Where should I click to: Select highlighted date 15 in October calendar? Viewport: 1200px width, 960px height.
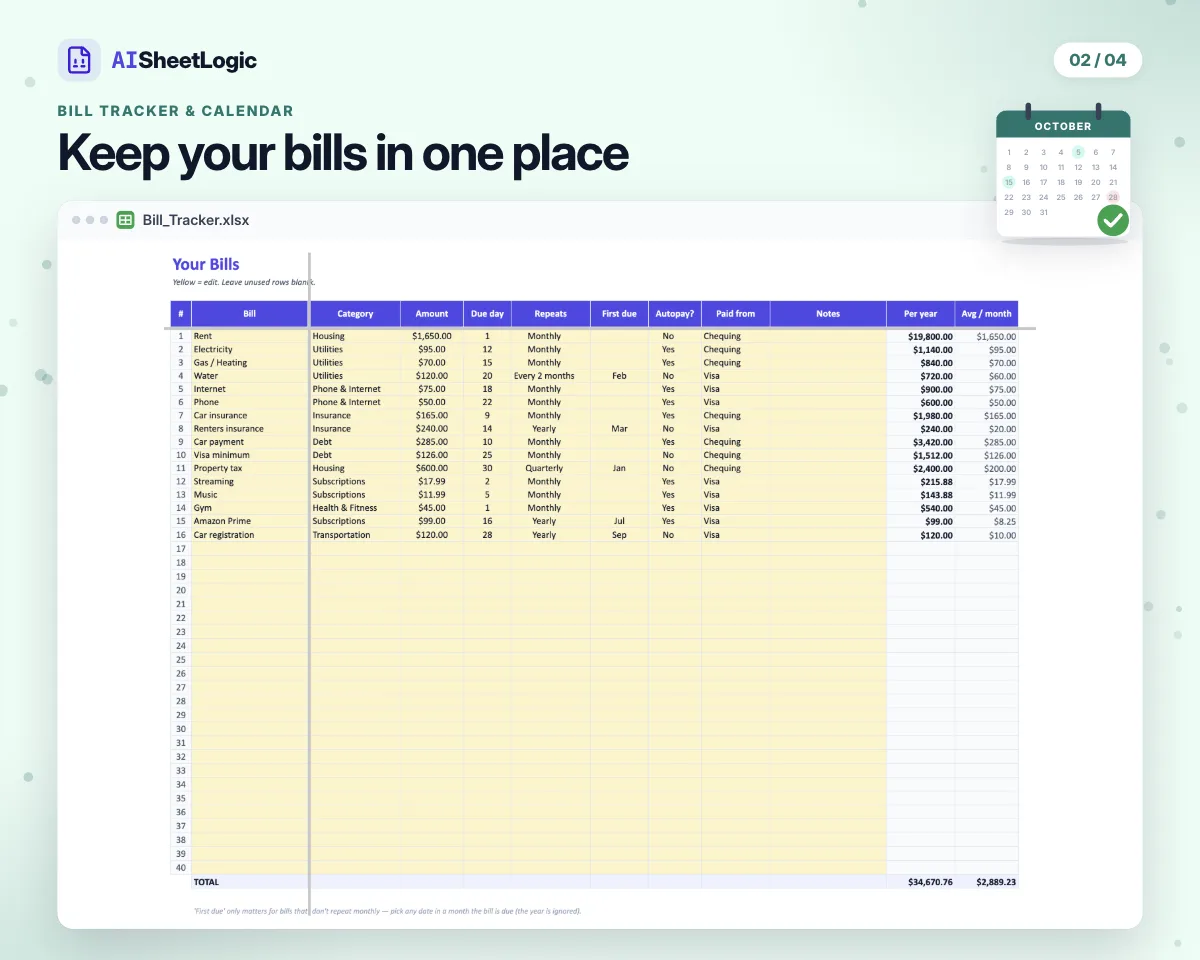[x=1009, y=182]
